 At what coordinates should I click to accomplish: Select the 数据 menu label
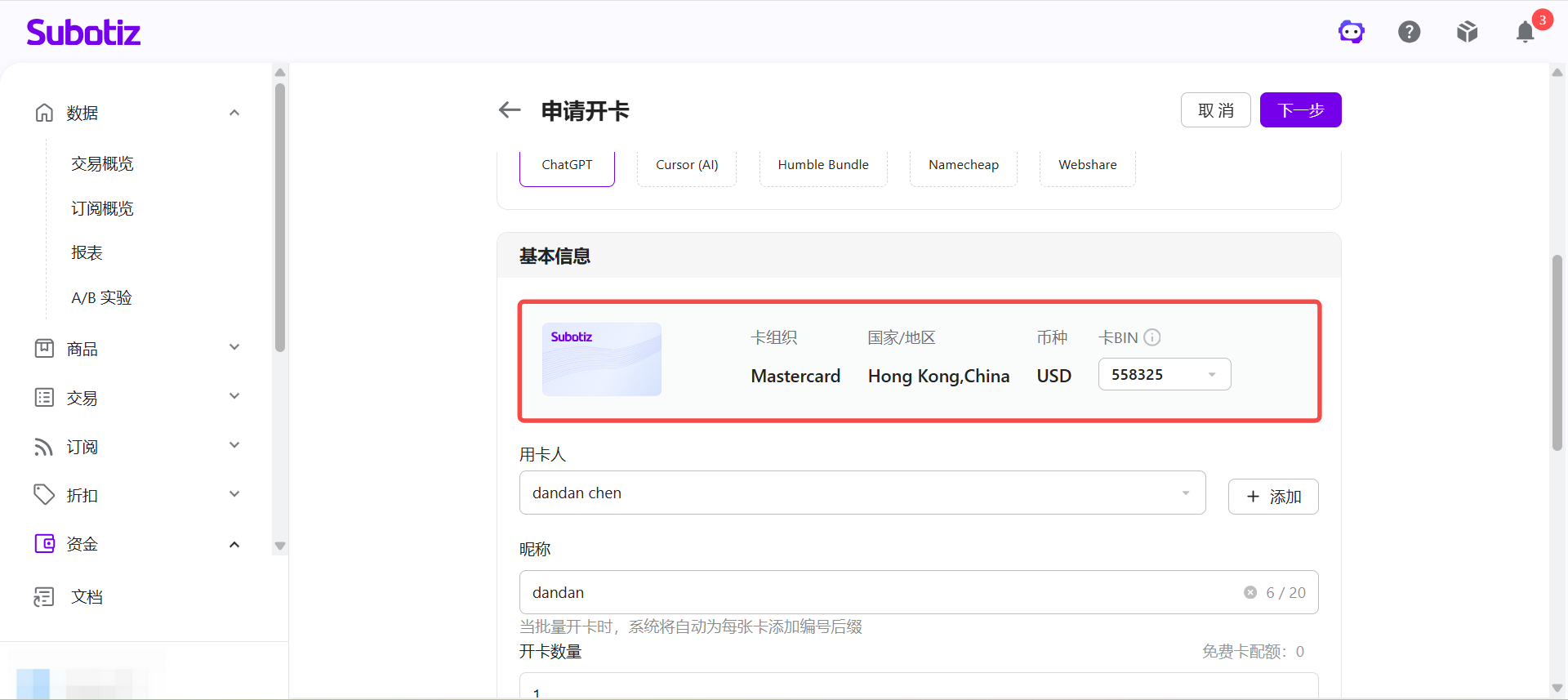click(82, 113)
